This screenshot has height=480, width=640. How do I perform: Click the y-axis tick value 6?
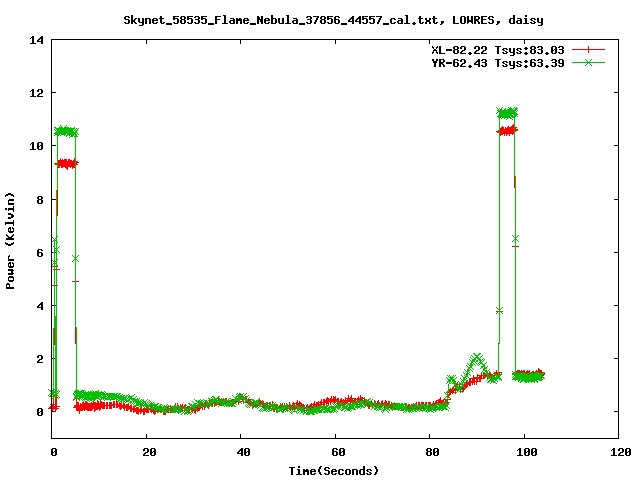pyautogui.click(x=40, y=253)
